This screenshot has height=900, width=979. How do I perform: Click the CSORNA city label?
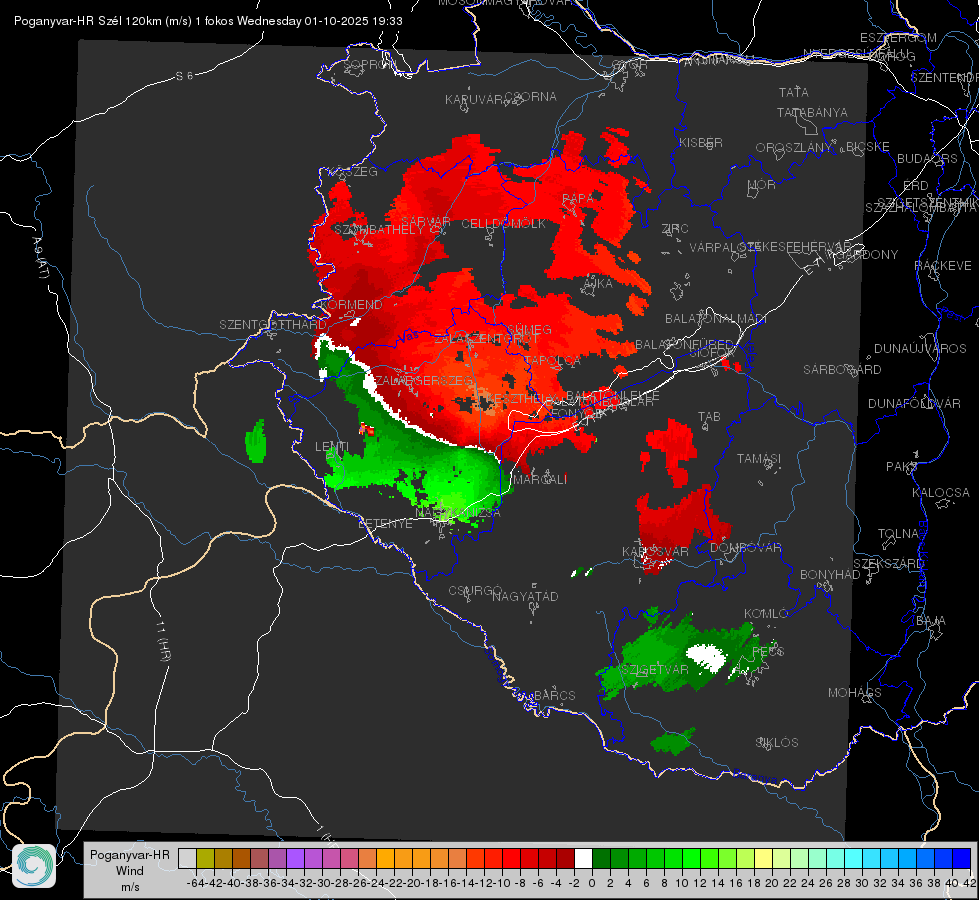pyautogui.click(x=531, y=97)
